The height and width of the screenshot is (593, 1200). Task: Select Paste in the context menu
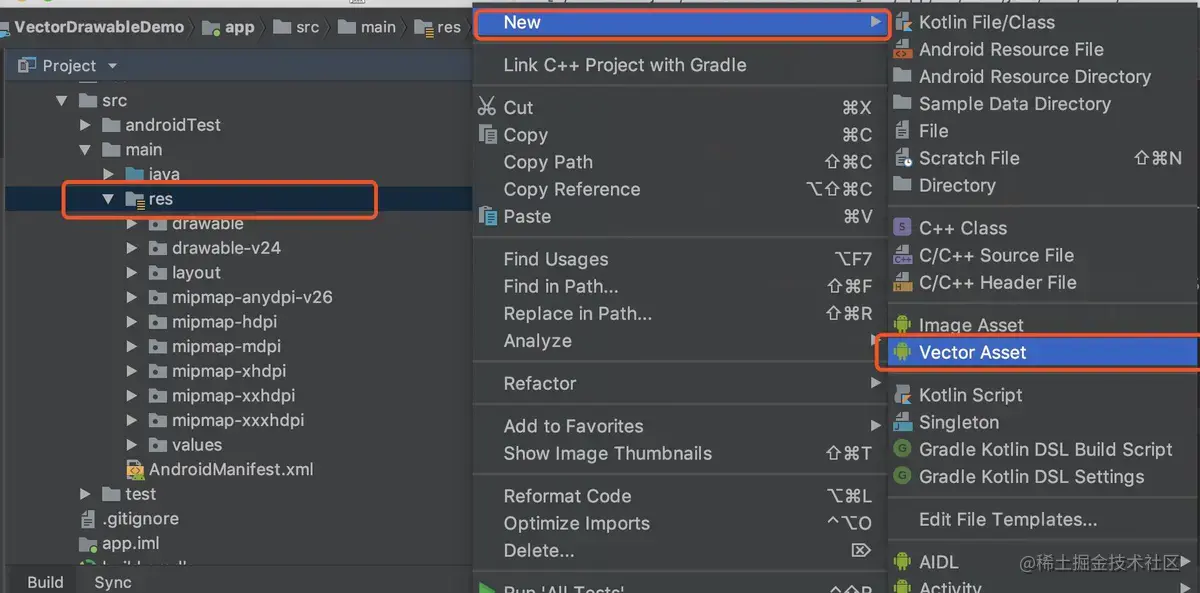point(527,216)
